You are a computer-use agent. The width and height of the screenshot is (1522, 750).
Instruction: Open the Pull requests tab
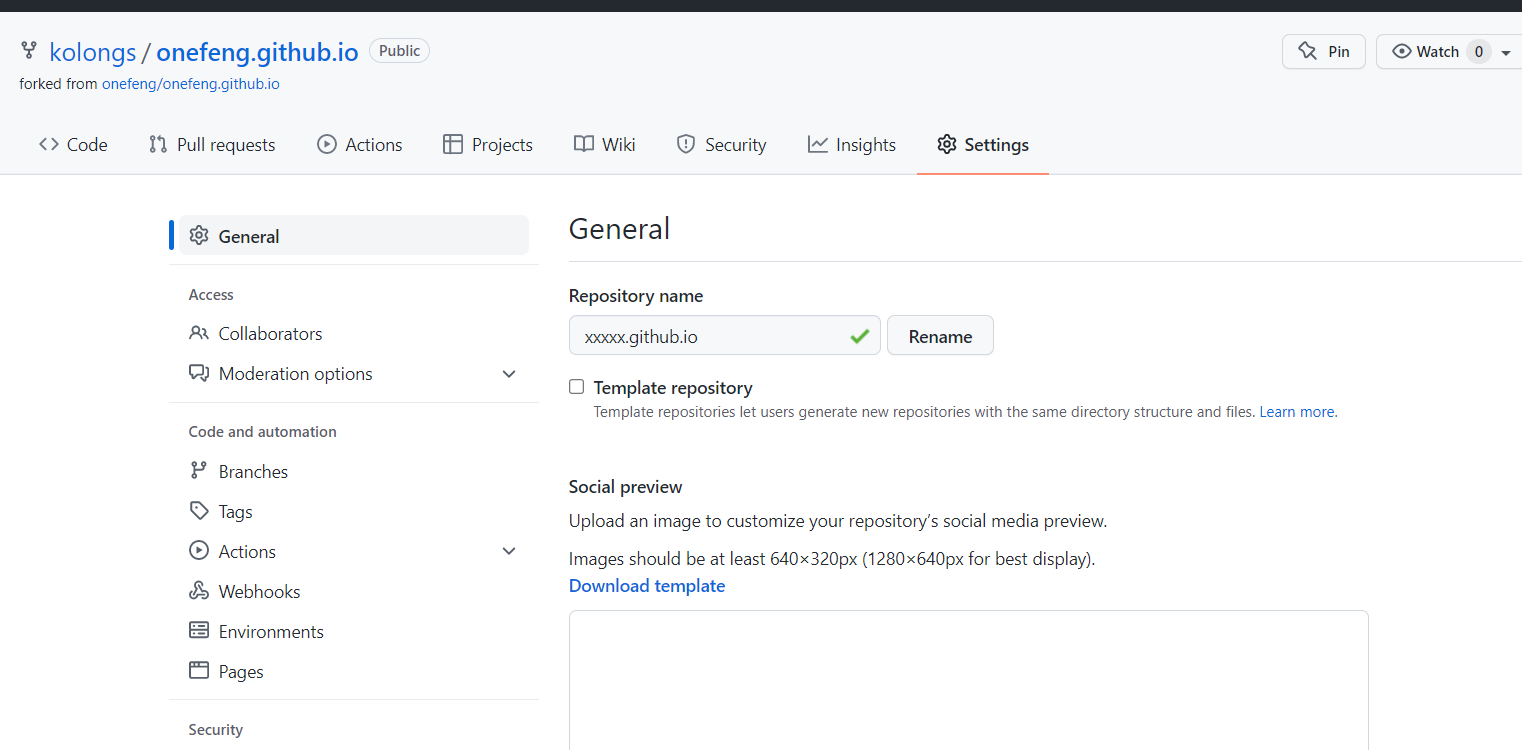(x=212, y=145)
